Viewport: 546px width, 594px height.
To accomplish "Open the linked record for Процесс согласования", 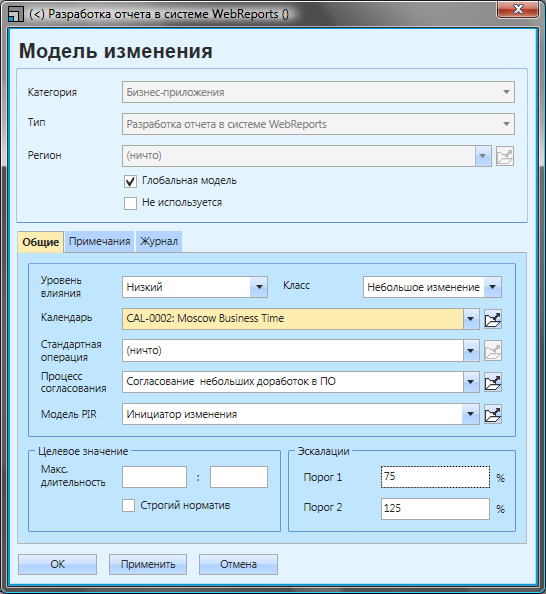I will click(x=493, y=382).
